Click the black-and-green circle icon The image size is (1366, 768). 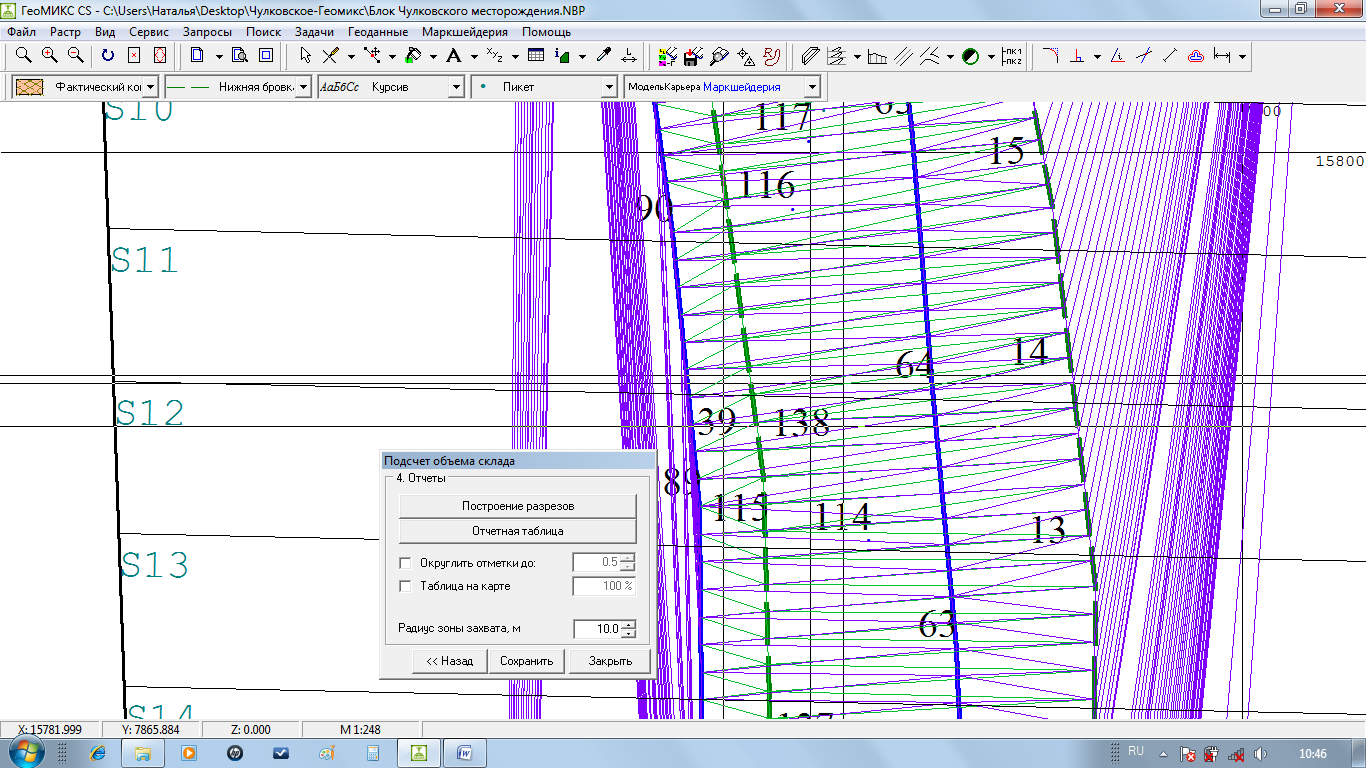[x=970, y=56]
